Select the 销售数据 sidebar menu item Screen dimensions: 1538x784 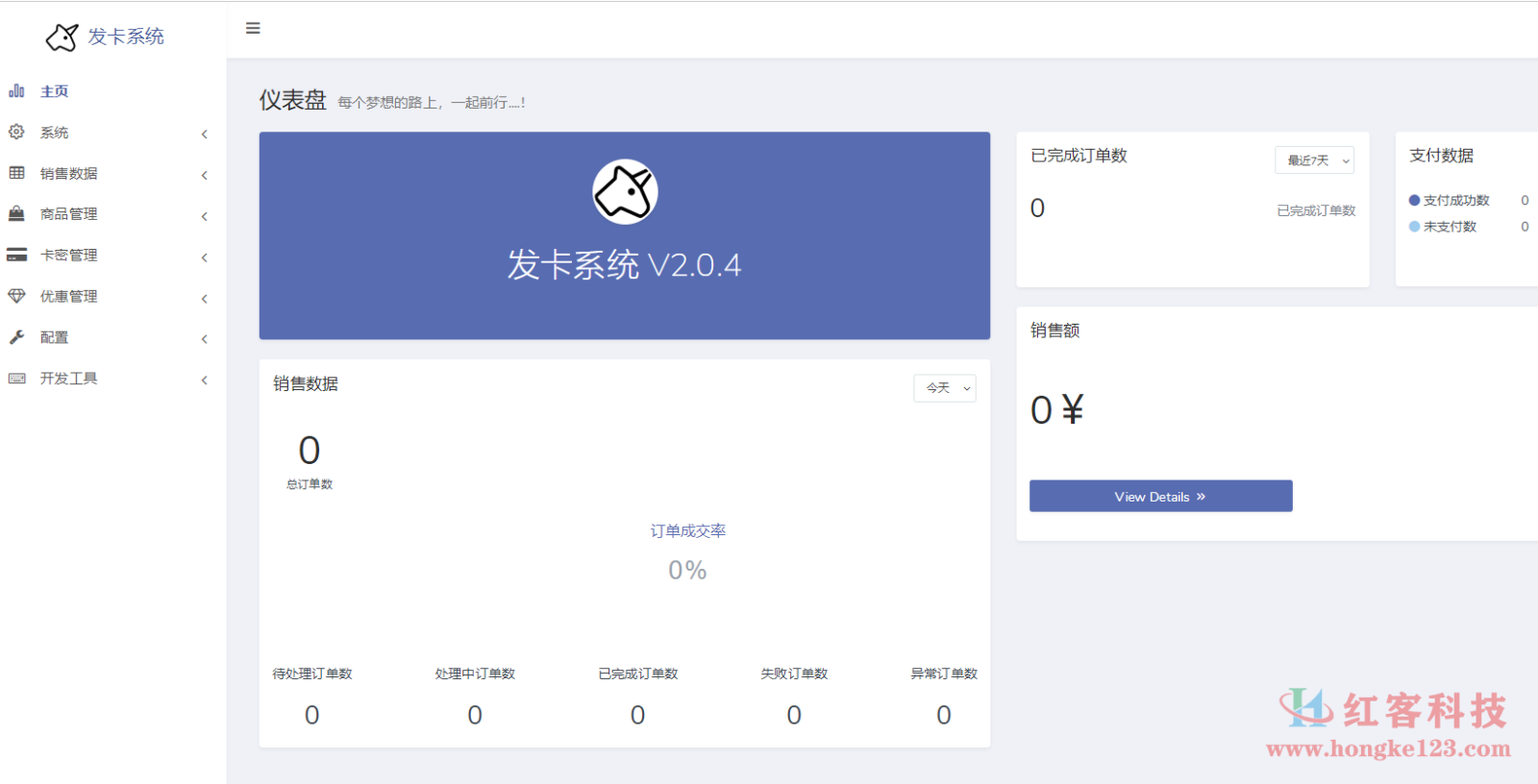tap(68, 174)
